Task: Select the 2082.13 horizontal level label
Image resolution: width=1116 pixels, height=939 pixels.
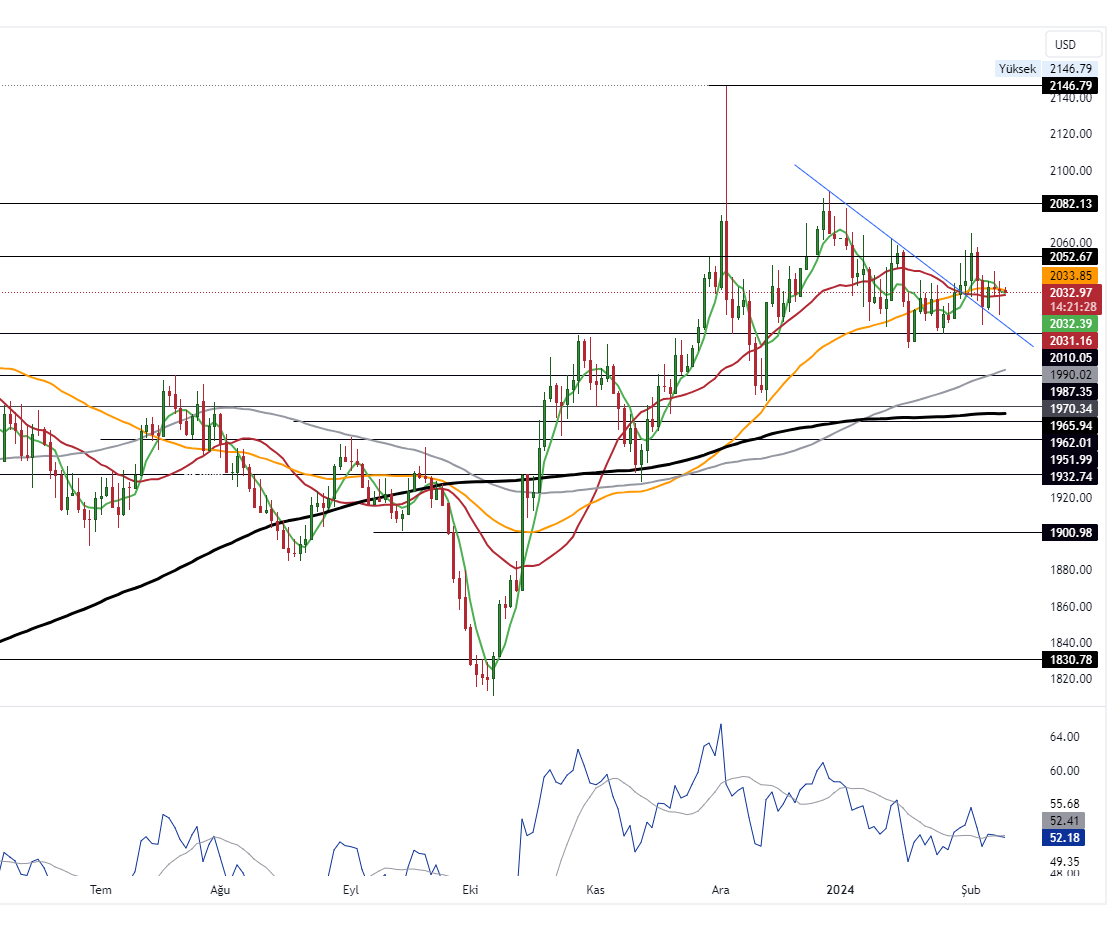Action: tap(1069, 203)
